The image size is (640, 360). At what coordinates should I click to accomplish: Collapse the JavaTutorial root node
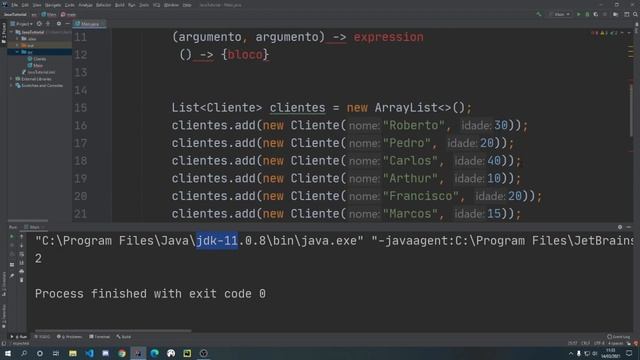click(12, 32)
